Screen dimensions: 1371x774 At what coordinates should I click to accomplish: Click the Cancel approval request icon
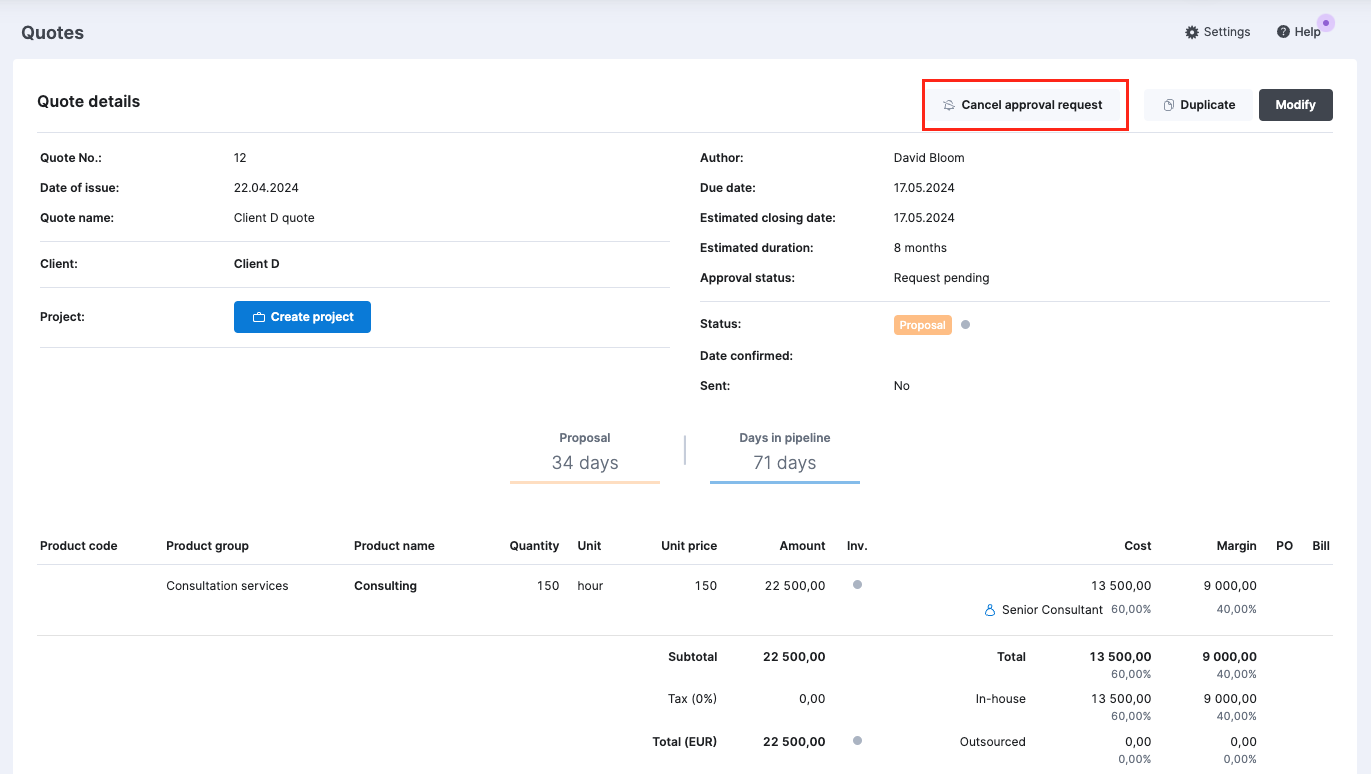[949, 105]
